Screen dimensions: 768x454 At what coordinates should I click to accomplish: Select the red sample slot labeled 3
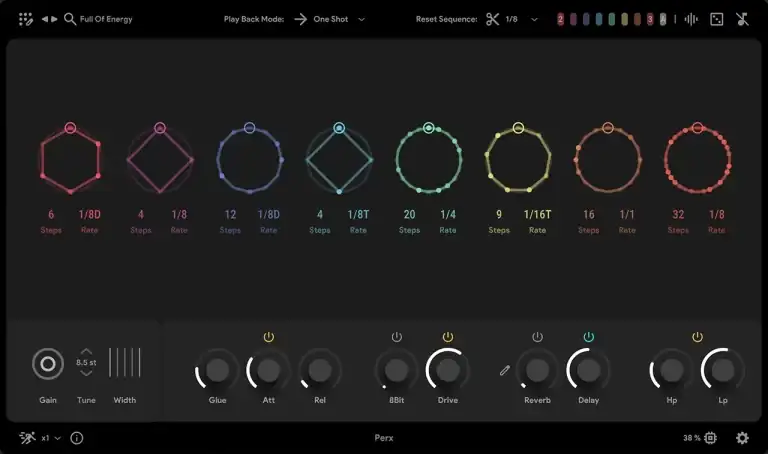click(650, 20)
